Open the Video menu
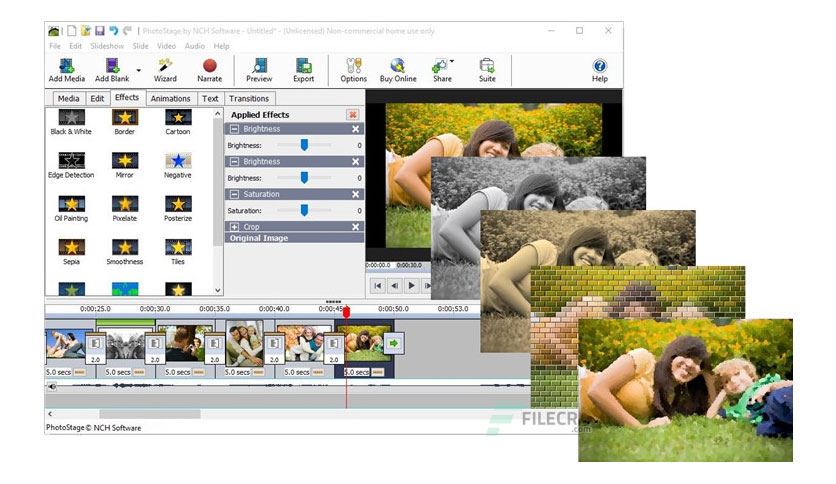 (x=166, y=46)
